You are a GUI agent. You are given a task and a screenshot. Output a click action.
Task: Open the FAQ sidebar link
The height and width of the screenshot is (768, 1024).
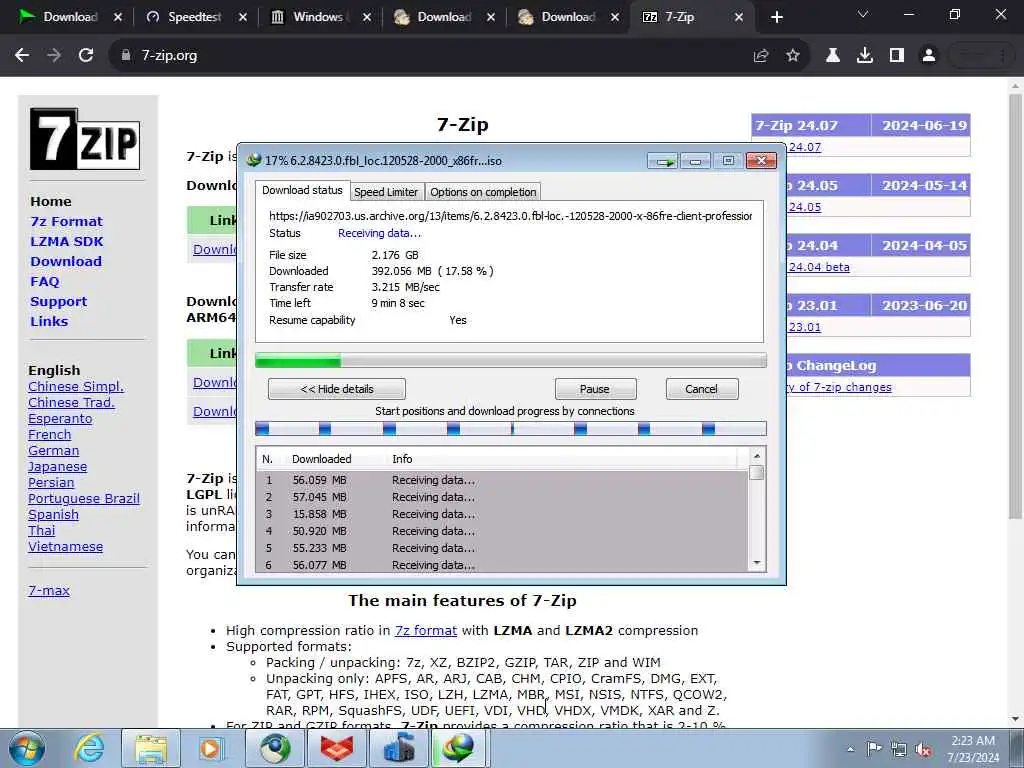click(x=44, y=281)
